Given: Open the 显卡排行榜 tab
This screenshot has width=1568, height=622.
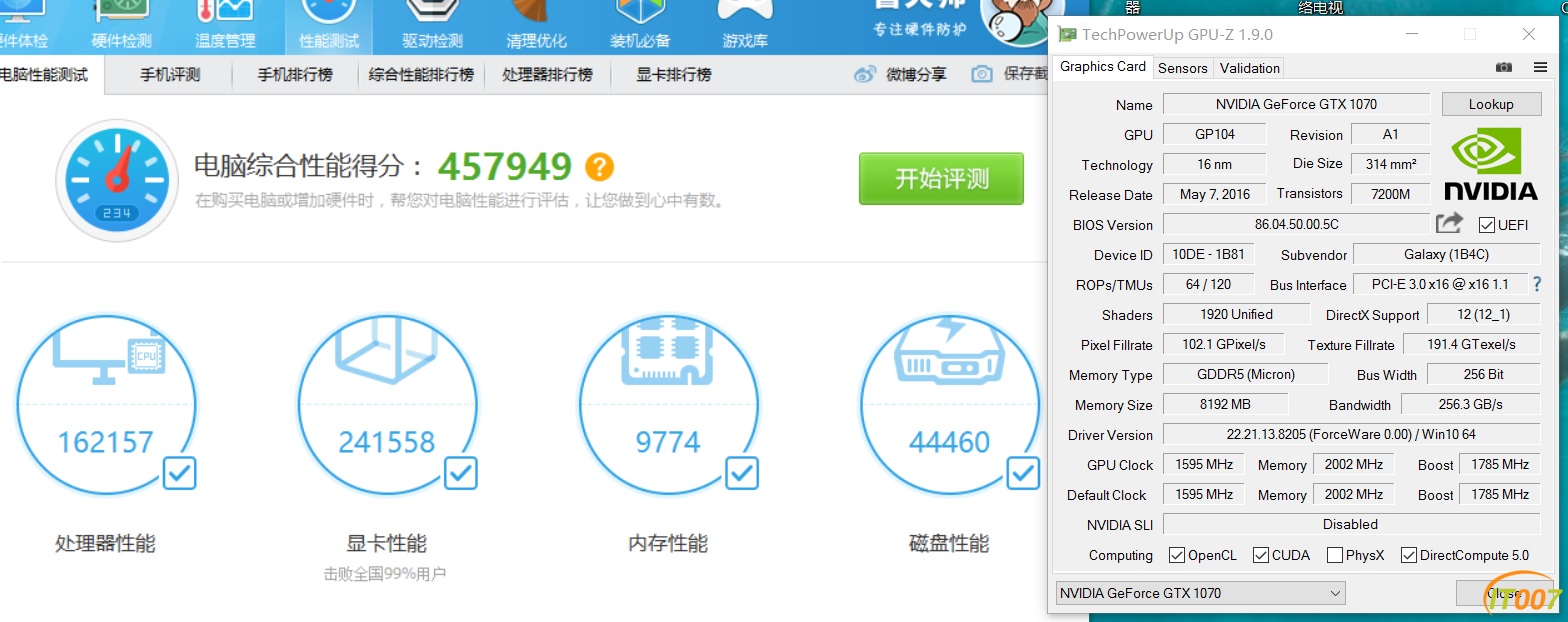Looking at the screenshot, I should pos(673,75).
